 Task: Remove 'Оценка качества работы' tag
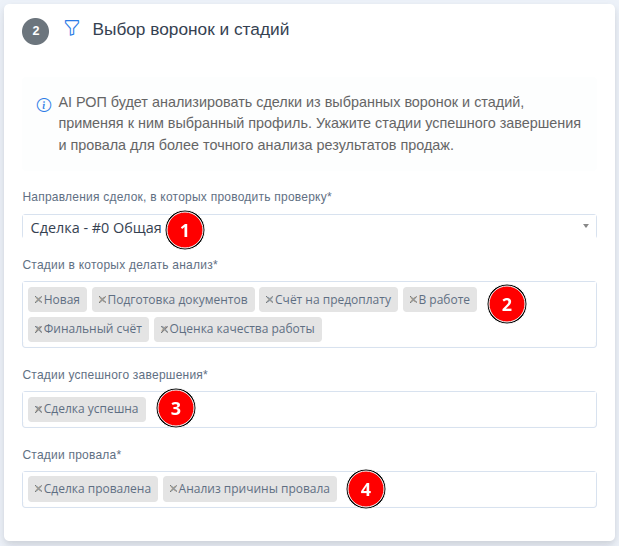pyautogui.click(x=164, y=329)
